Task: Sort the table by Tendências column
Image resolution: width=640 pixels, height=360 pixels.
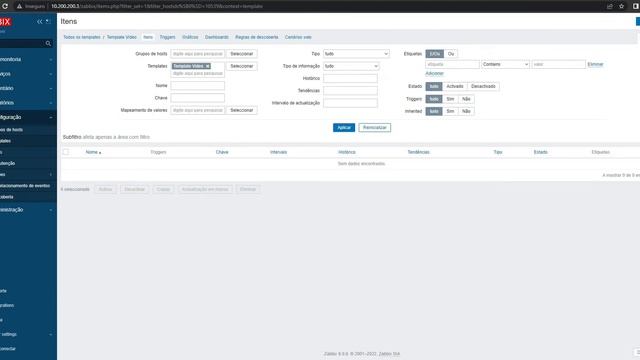Action: 418,152
